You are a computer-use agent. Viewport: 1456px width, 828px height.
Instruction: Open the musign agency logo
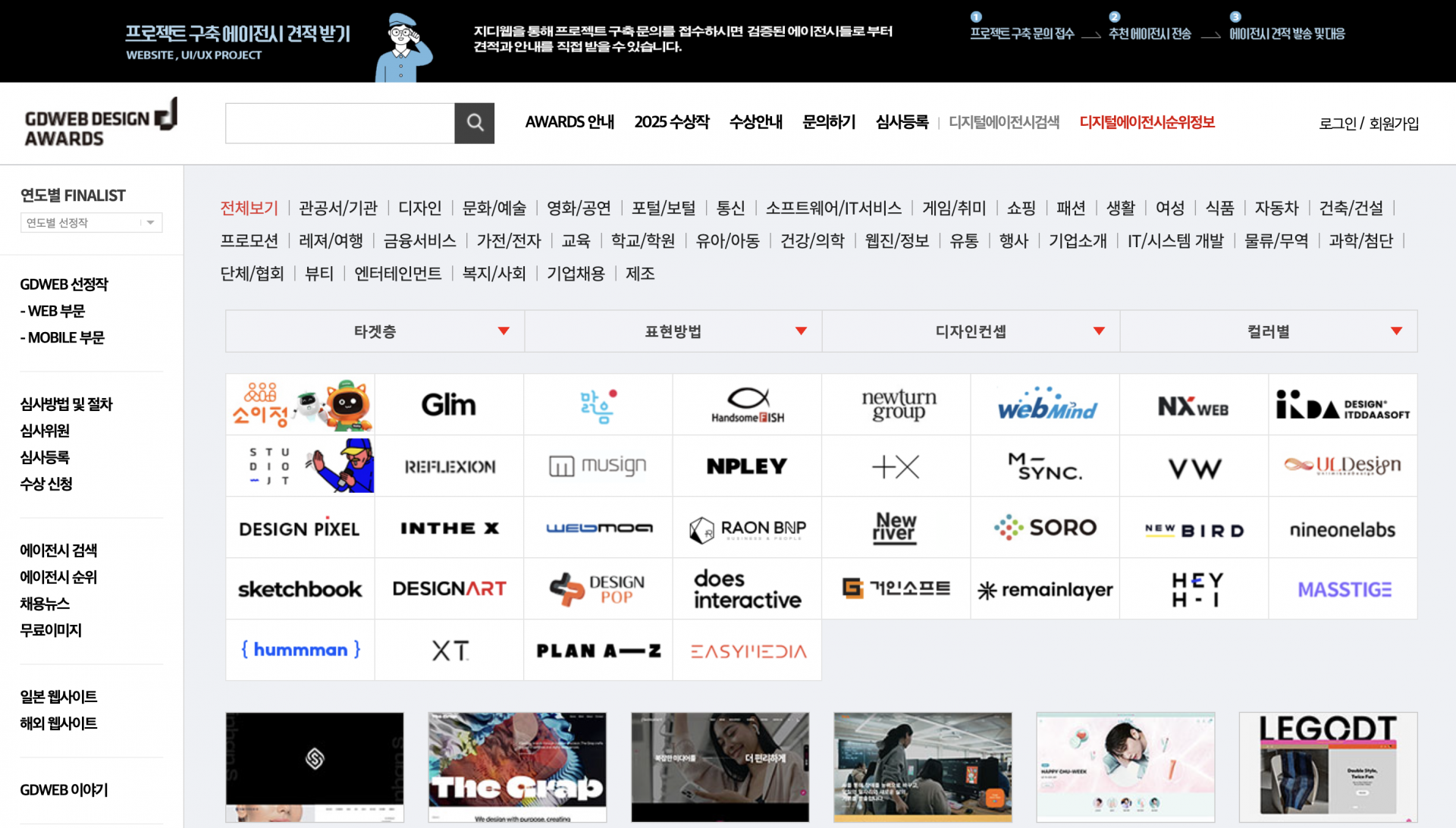click(x=598, y=466)
